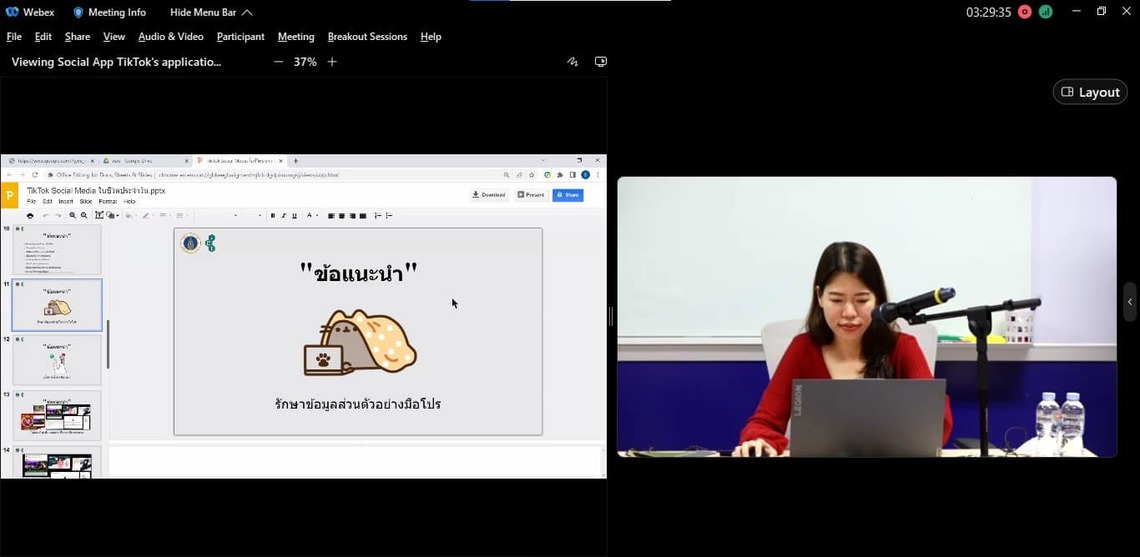Zoom out shared content with minus
Image resolution: width=1140 pixels, height=557 pixels.
tap(278, 62)
